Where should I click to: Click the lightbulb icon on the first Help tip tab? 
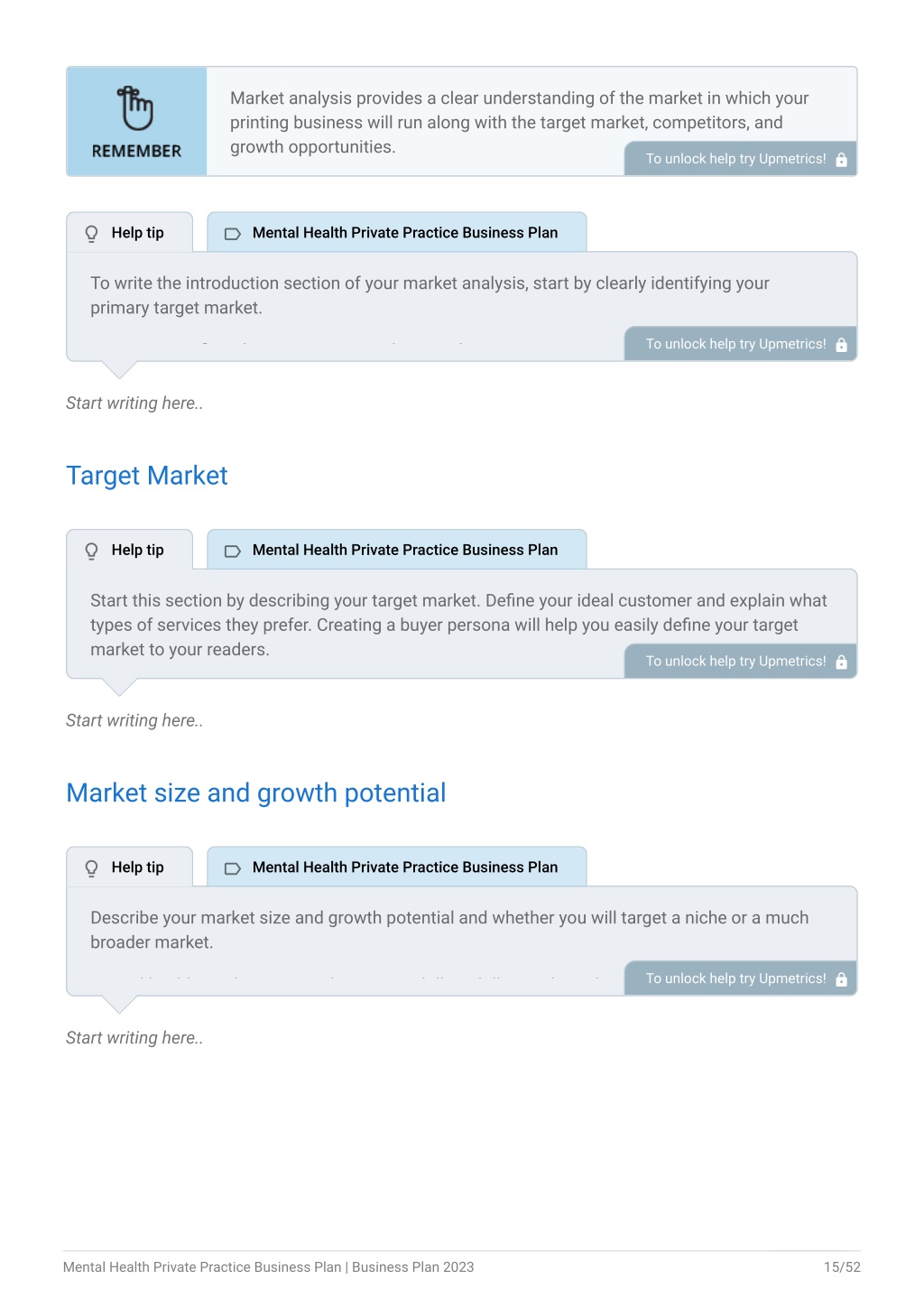coord(91,234)
